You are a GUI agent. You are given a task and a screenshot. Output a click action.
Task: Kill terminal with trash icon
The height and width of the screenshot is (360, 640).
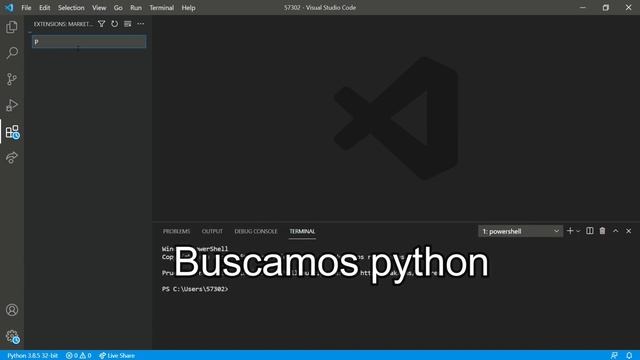[602, 231]
